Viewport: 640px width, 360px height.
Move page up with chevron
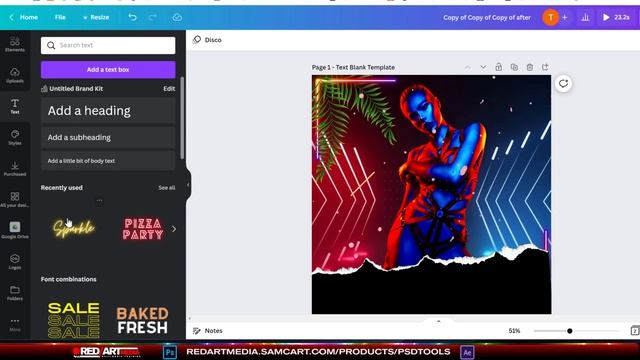468,67
